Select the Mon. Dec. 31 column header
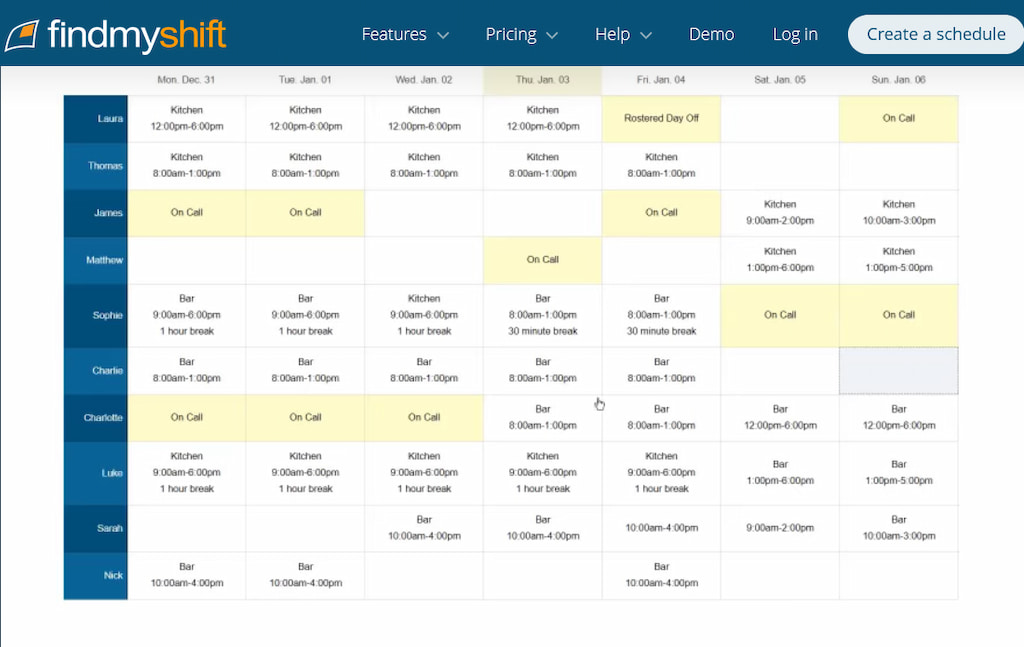This screenshot has width=1024, height=647. (186, 80)
